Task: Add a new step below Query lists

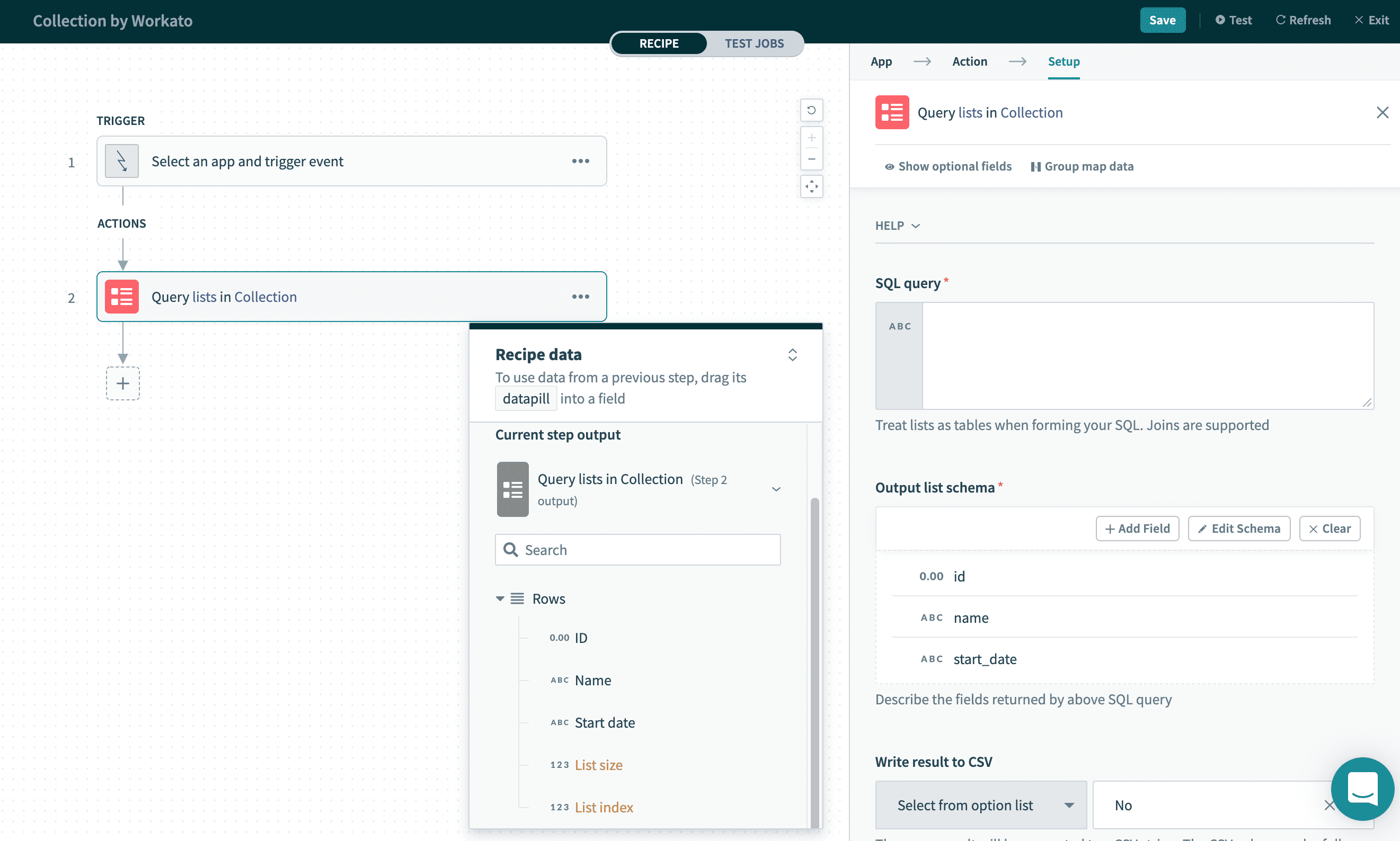Action: (x=122, y=383)
